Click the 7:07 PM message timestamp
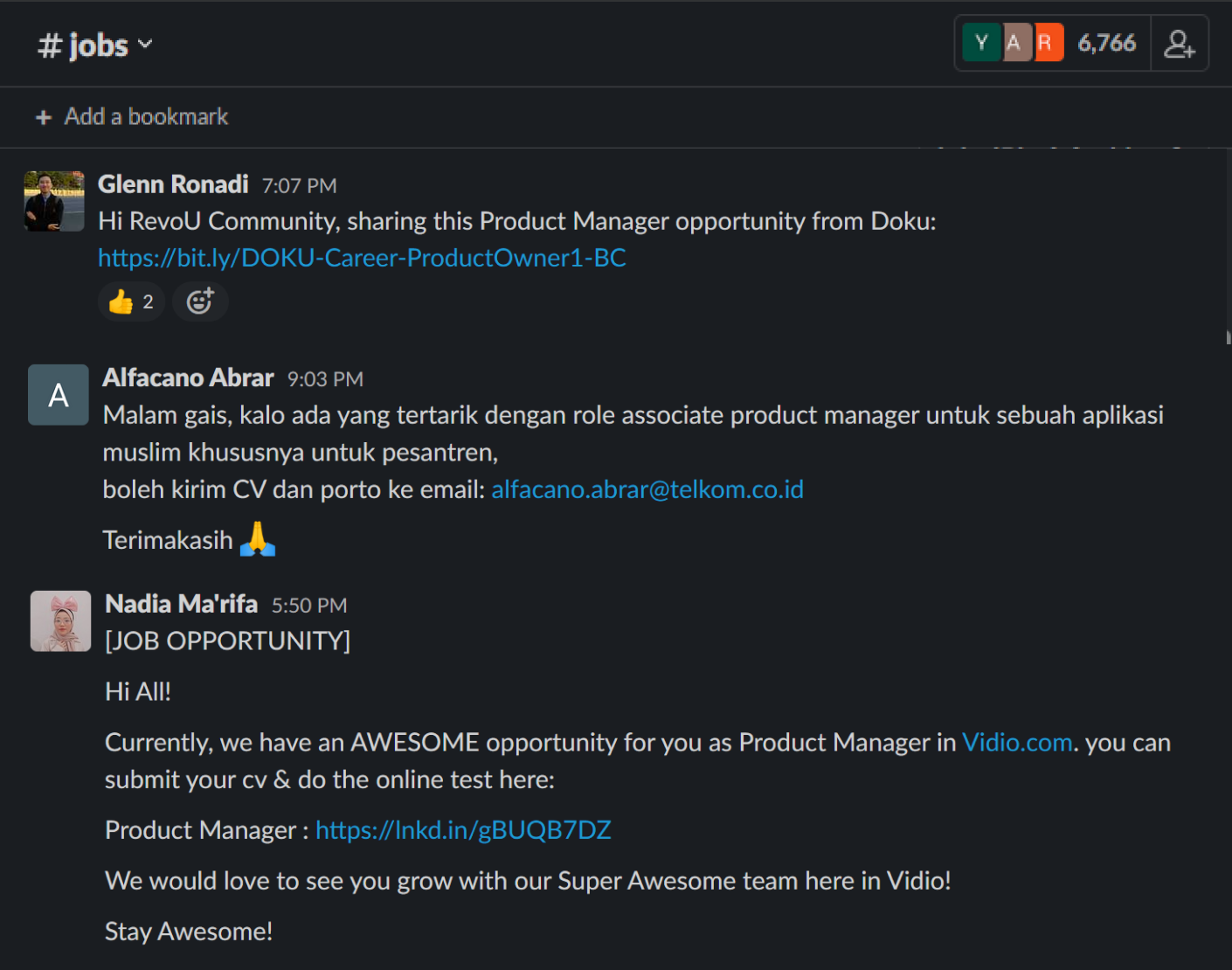Screen dimensions: 1232x970 (299, 186)
